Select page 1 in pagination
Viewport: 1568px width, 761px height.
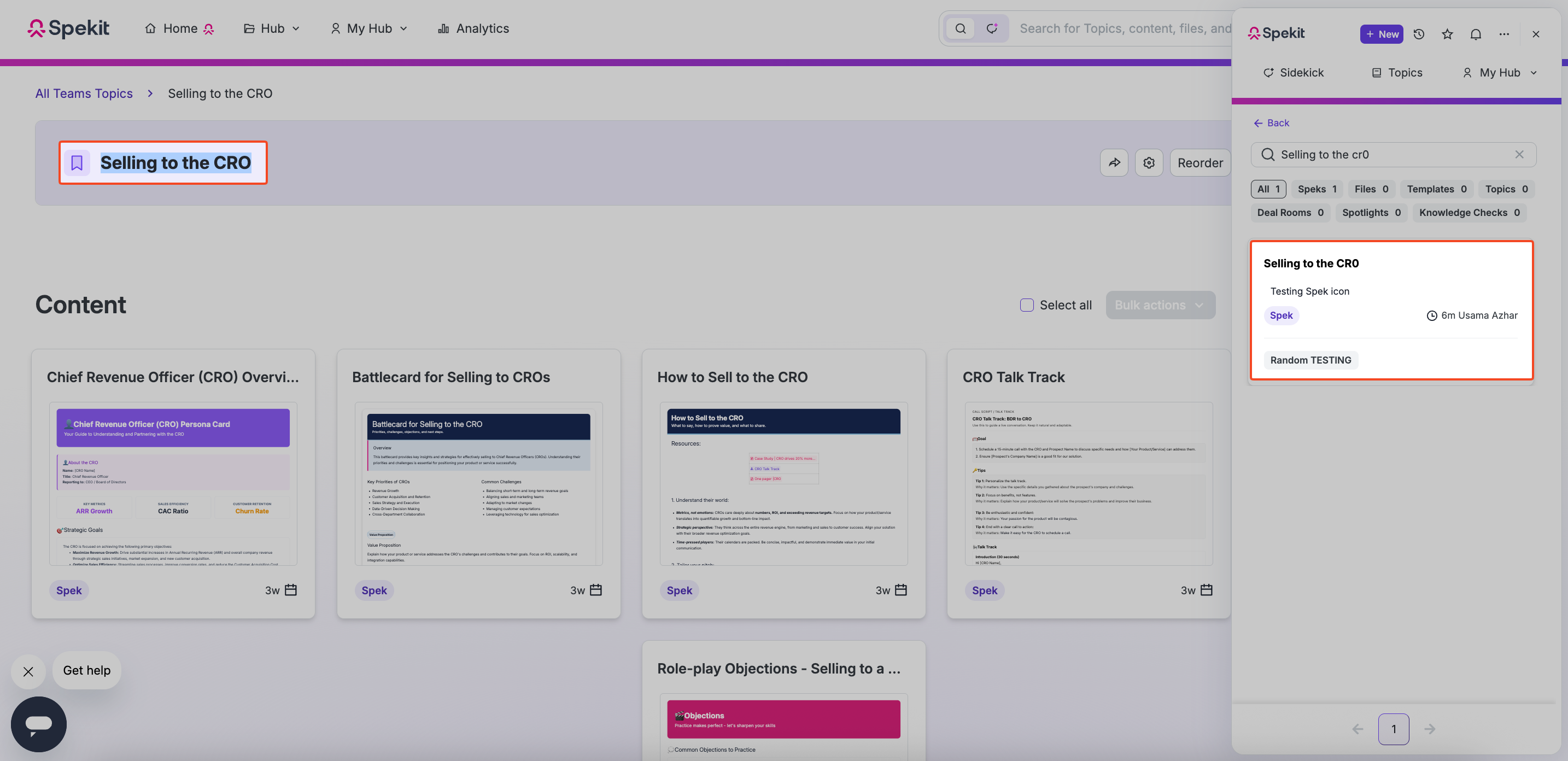click(1393, 729)
